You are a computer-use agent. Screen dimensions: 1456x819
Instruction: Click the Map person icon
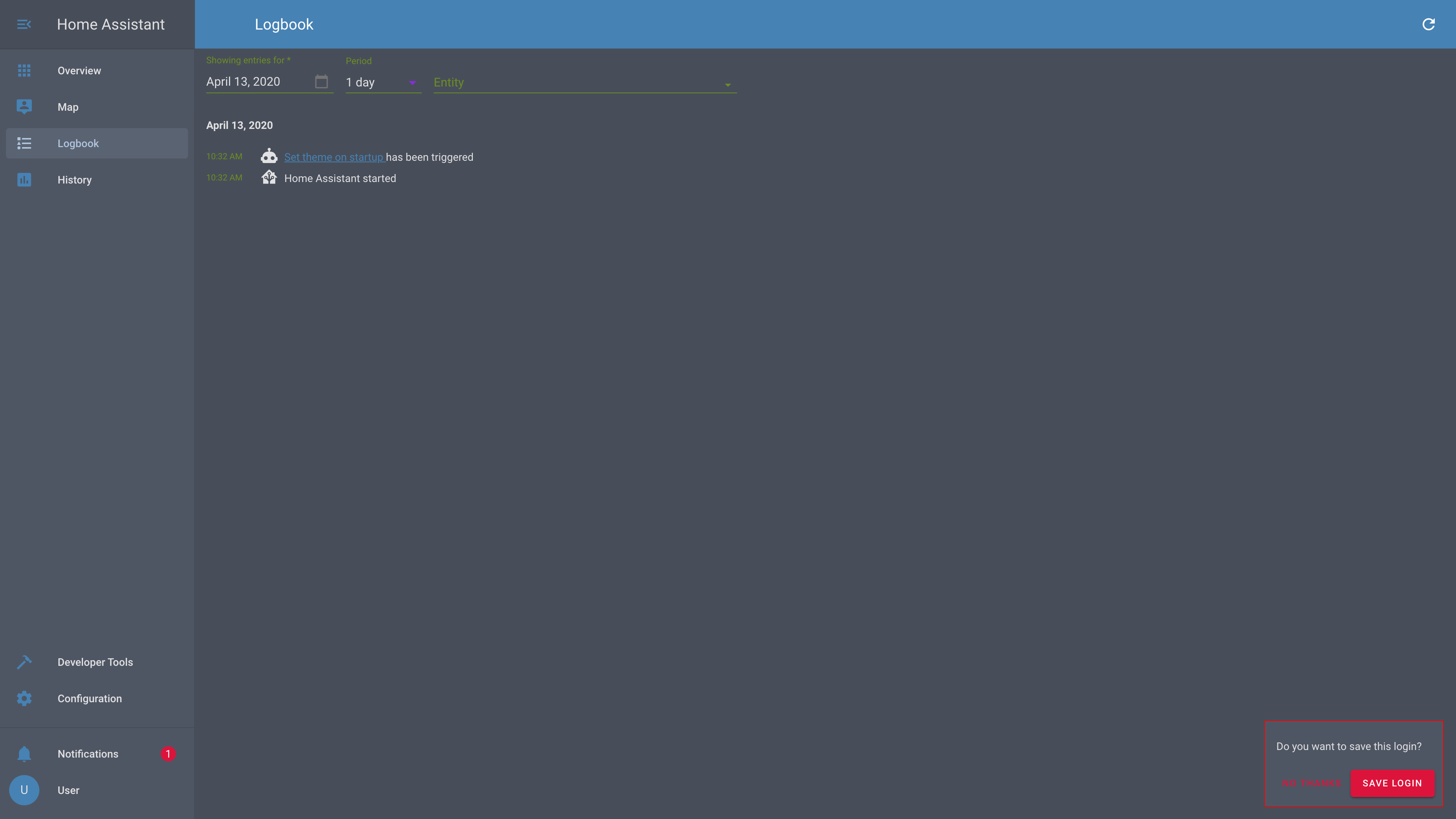(x=24, y=107)
